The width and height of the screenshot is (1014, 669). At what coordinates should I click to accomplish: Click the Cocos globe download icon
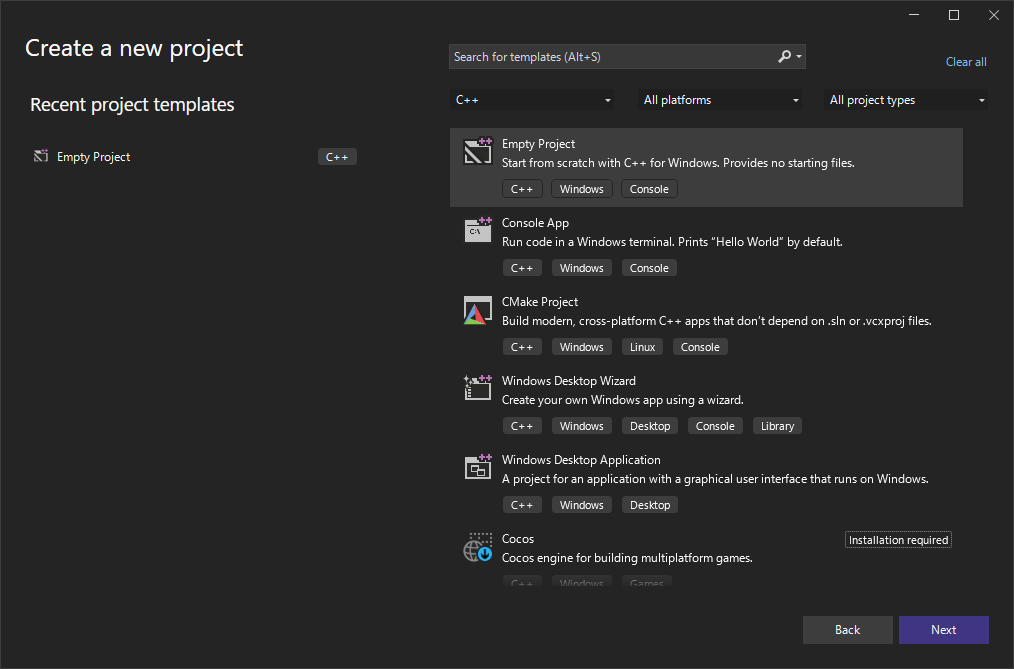pyautogui.click(x=478, y=547)
